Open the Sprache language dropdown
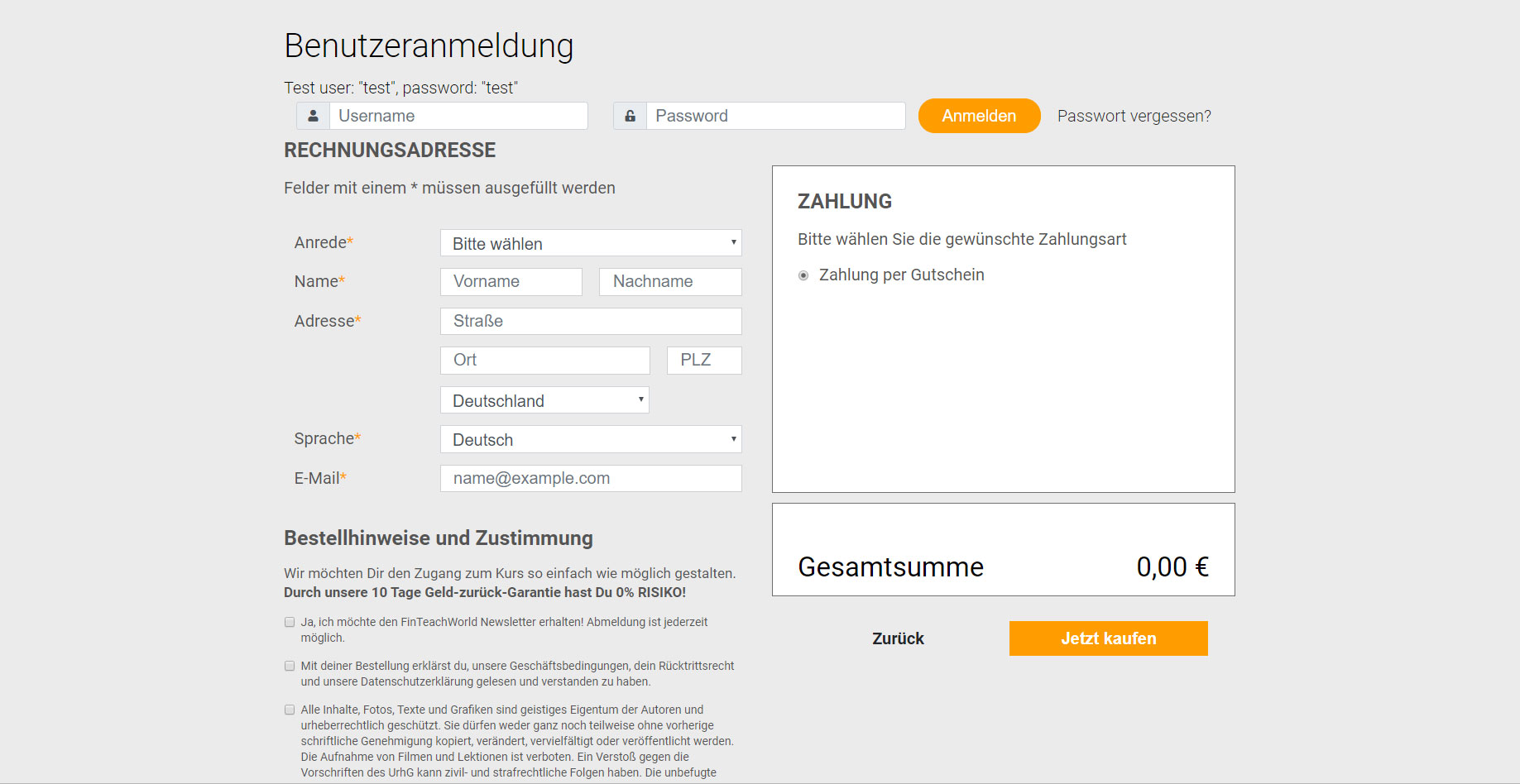Viewport: 1520px width, 784px height. point(591,439)
